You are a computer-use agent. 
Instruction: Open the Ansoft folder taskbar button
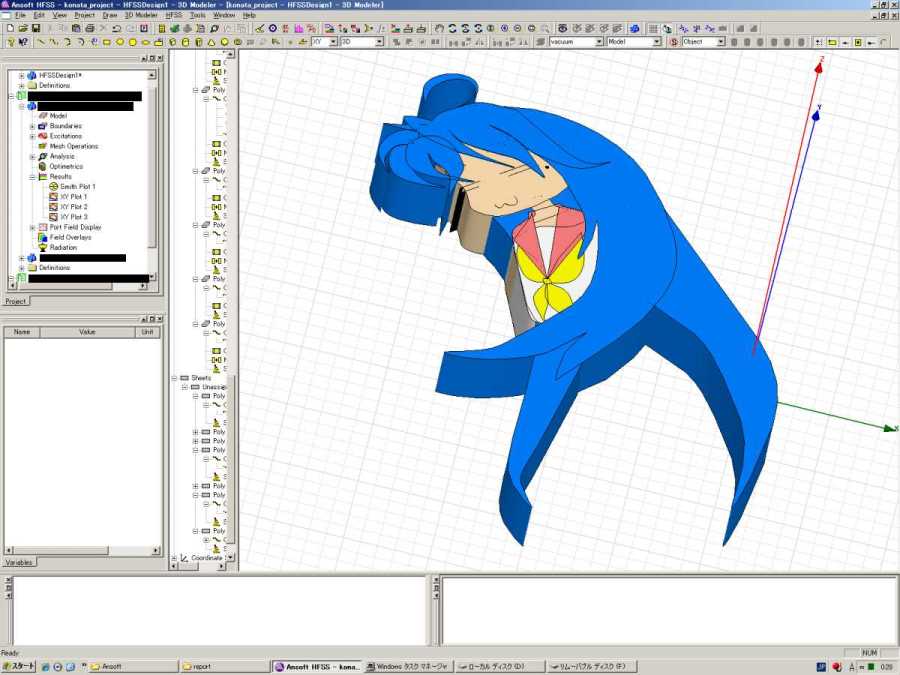133,666
